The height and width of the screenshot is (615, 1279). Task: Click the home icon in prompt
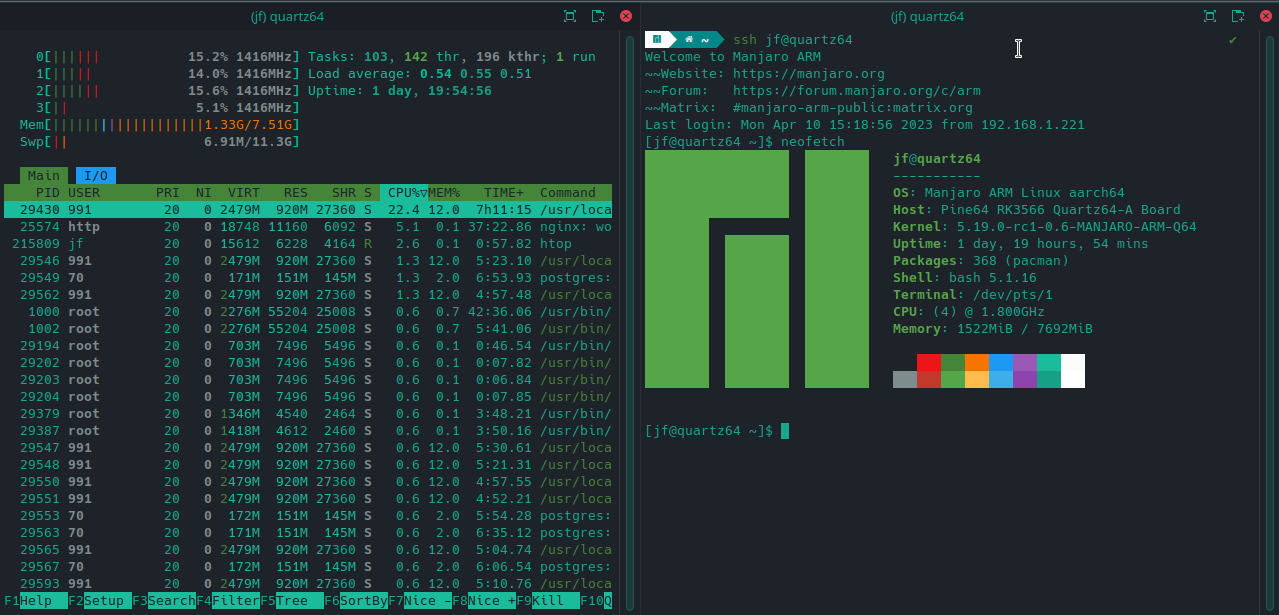(x=689, y=40)
